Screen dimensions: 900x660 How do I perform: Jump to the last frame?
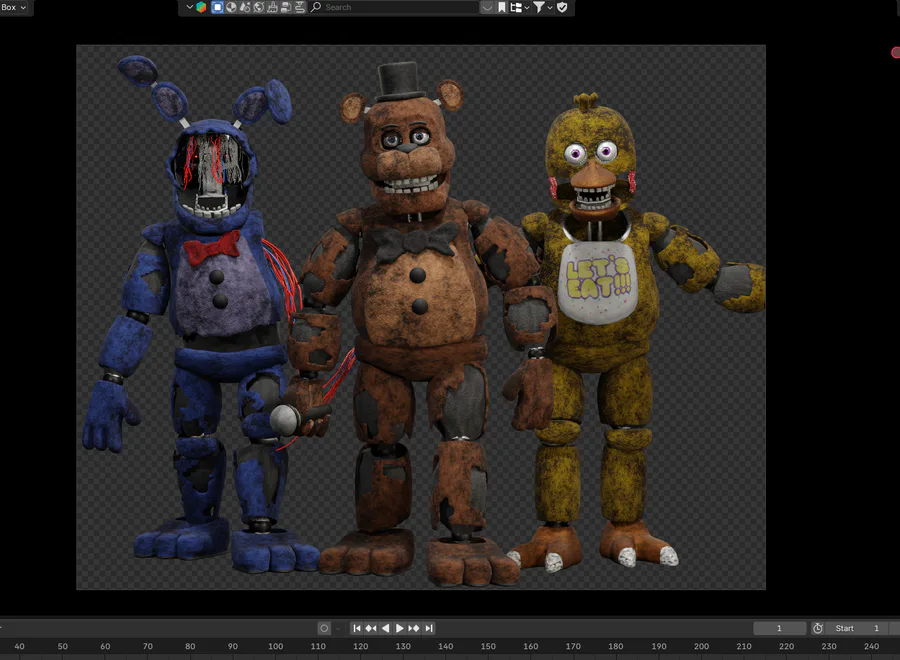(429, 628)
